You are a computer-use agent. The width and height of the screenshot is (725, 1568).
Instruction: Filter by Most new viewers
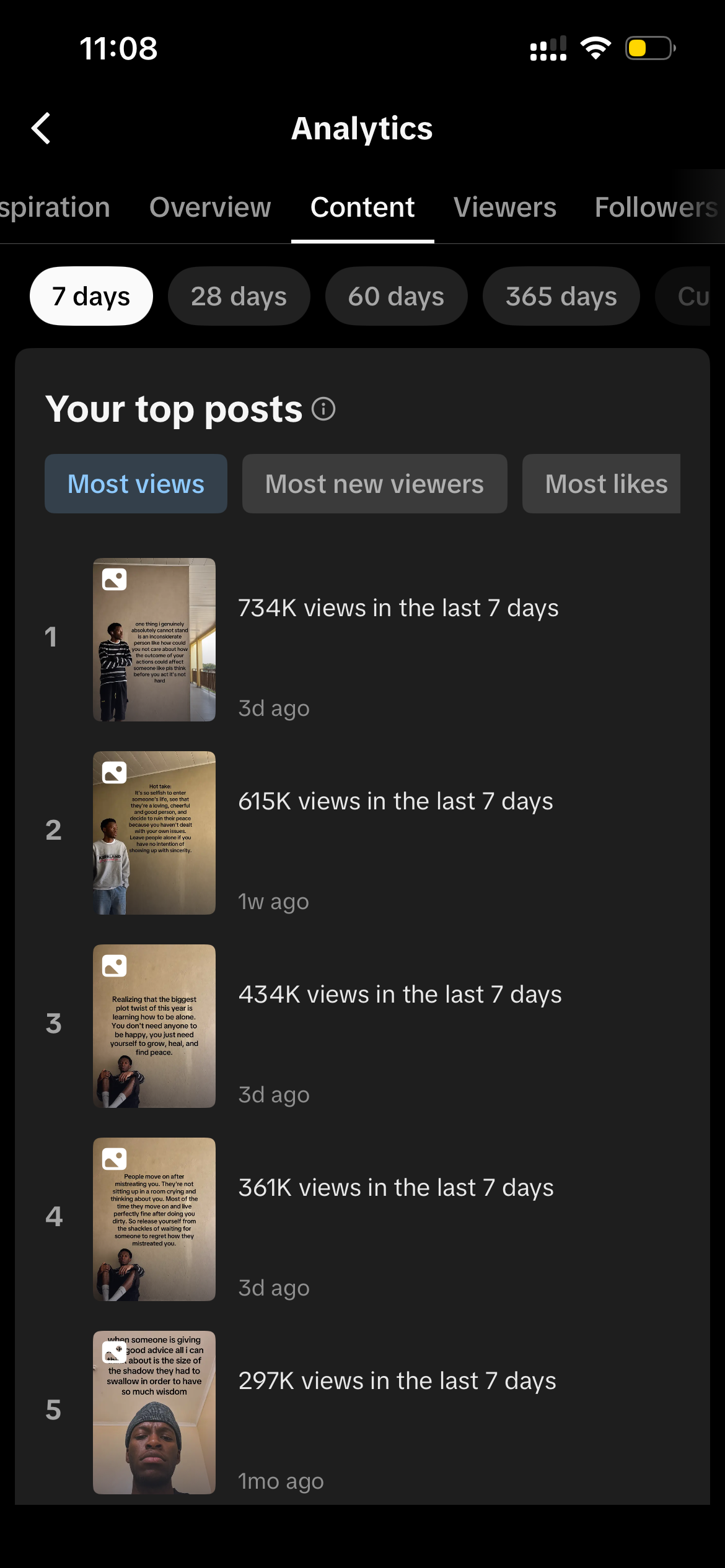374,484
